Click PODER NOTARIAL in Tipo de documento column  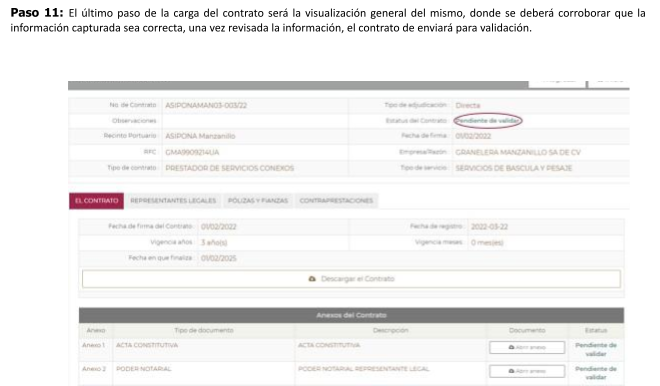point(144,369)
